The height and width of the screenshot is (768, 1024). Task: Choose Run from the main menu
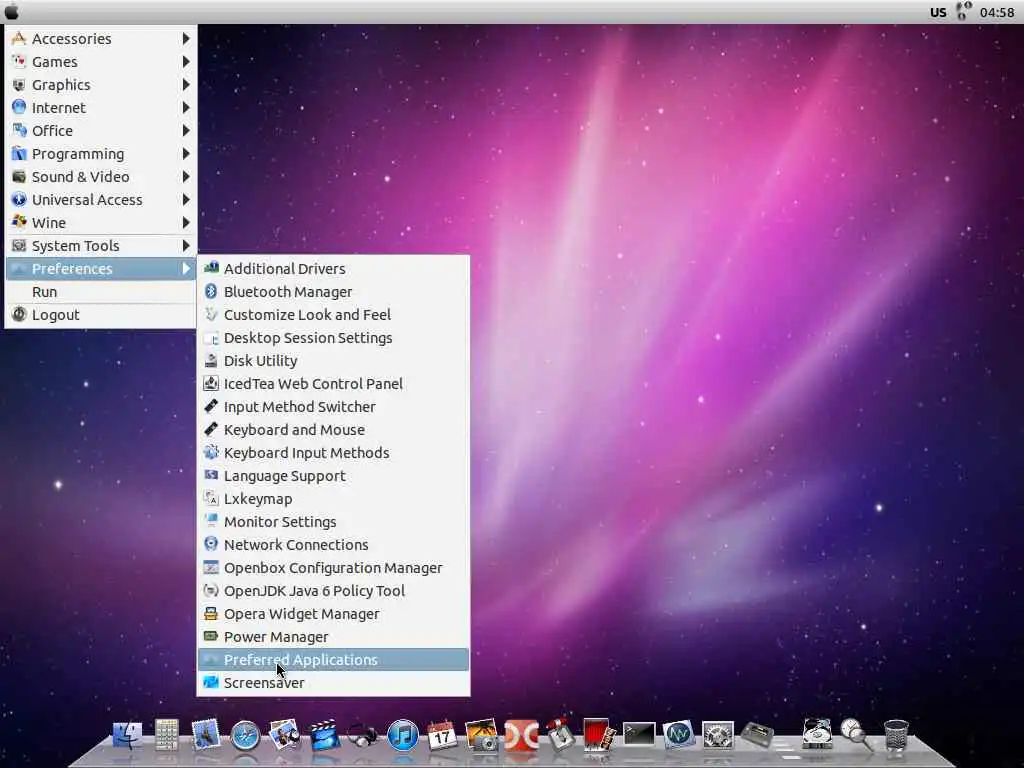coord(101,292)
